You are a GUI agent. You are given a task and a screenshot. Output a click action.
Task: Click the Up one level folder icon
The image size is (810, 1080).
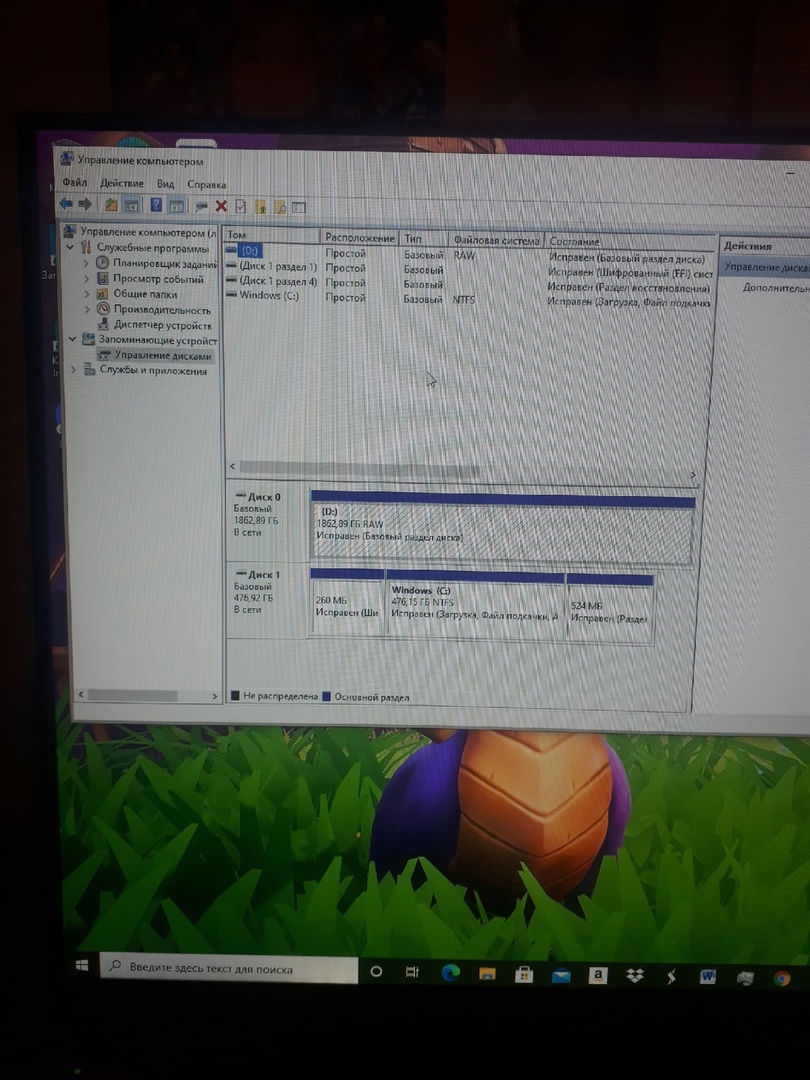111,205
